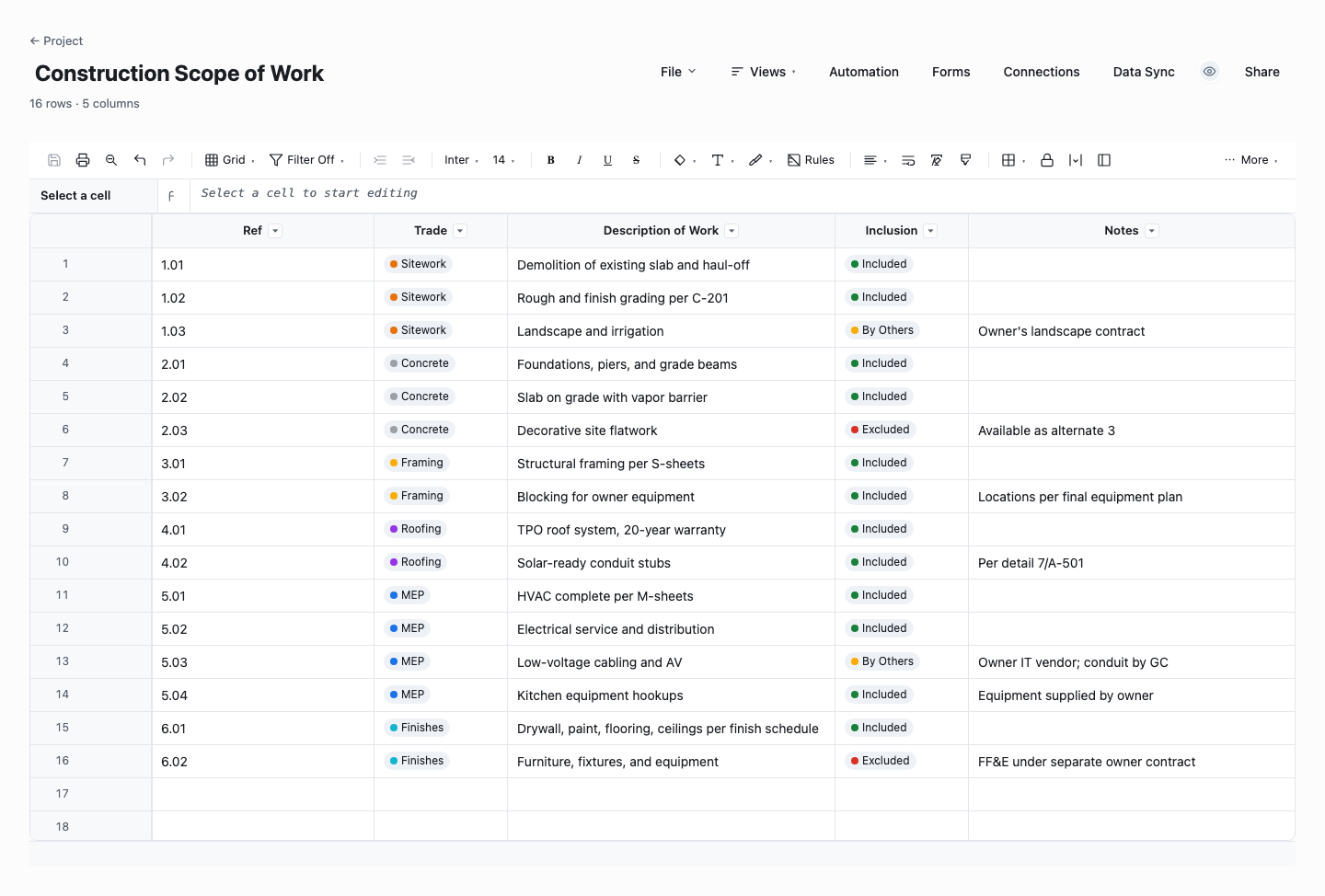This screenshot has width=1325, height=896.
Task: Click the outdent icon
Action: (409, 160)
